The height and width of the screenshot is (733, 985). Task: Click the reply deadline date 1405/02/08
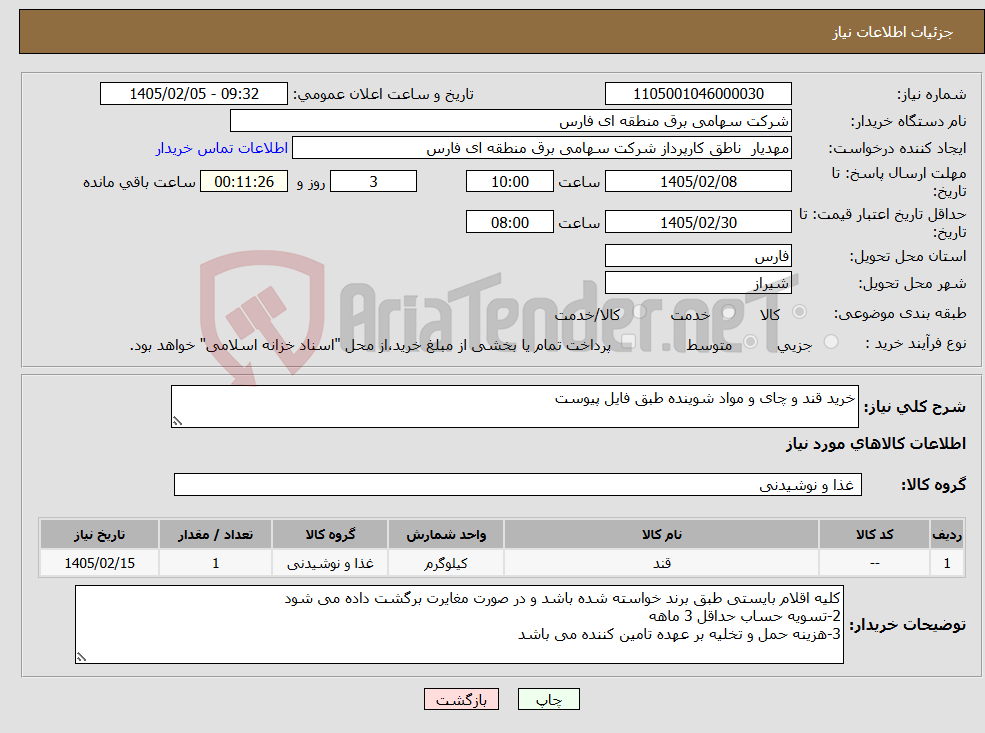pyautogui.click(x=698, y=182)
